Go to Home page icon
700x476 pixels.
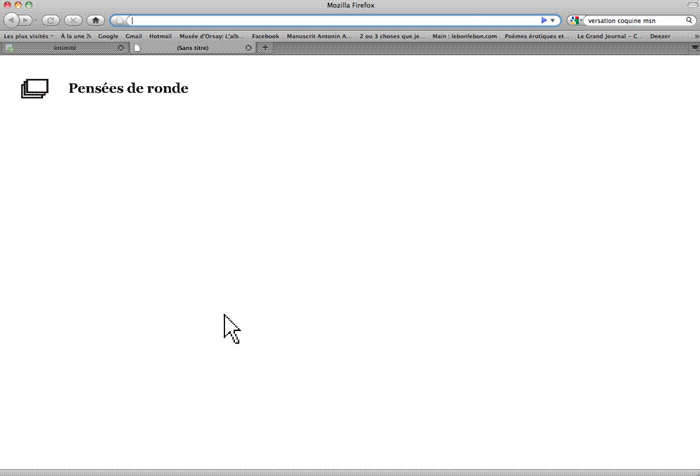(96, 20)
